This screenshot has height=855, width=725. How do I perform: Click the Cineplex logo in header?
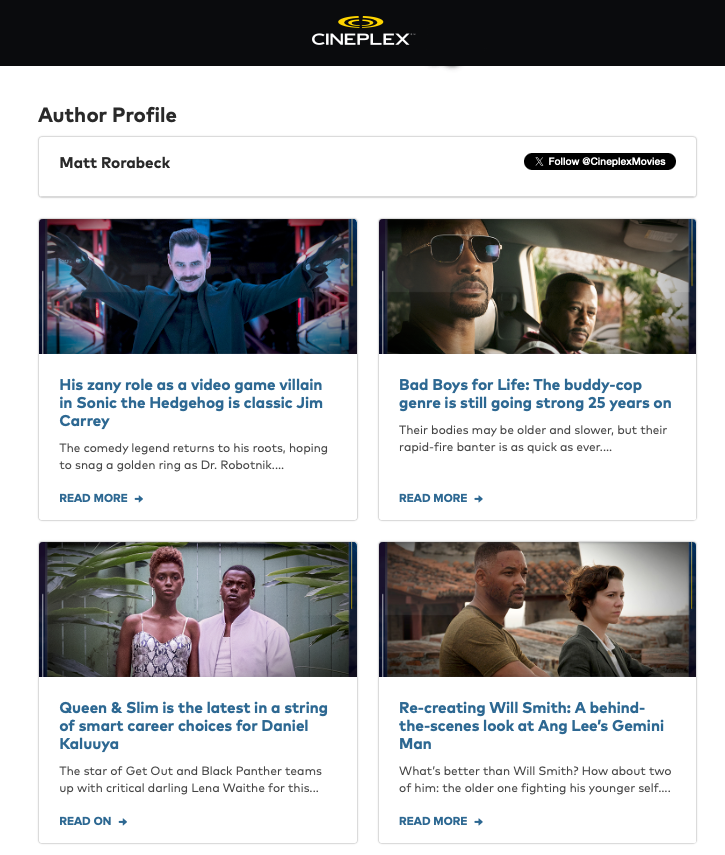(362, 31)
